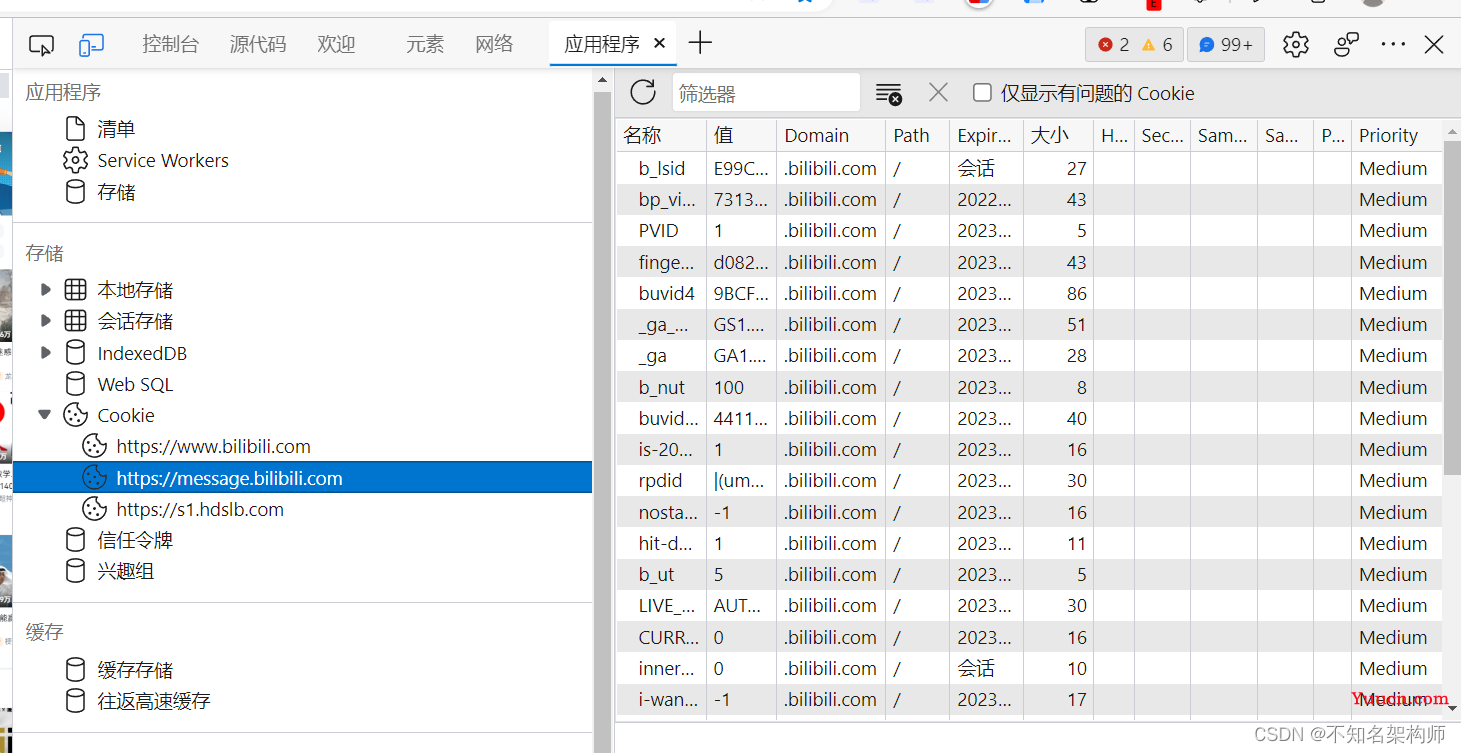The image size is (1461, 753).
Task: Switch to the 源代码 tab
Action: [x=258, y=44]
